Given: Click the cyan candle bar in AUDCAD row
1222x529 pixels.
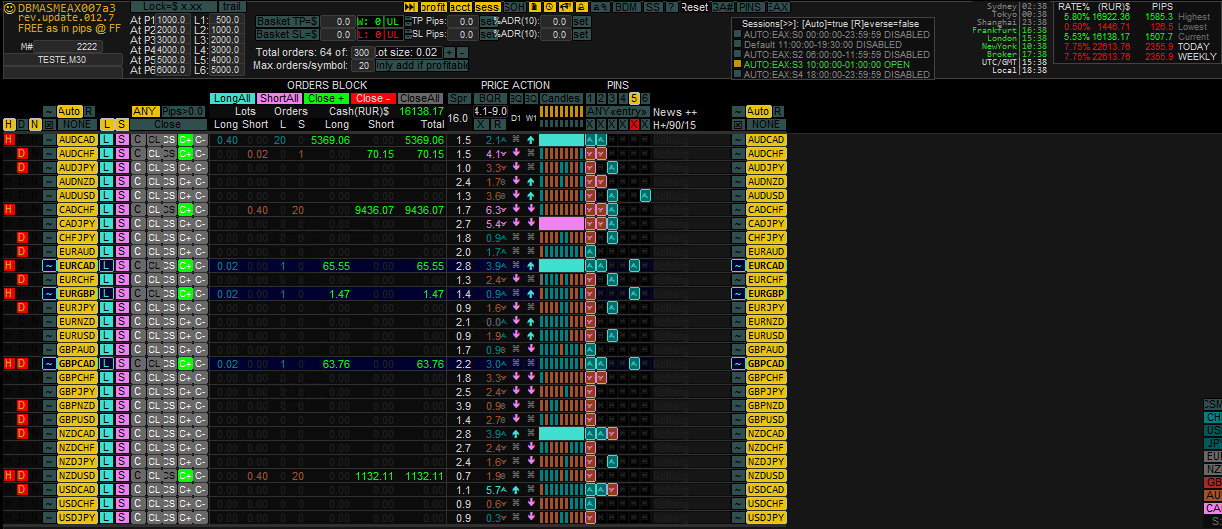Looking at the screenshot, I should 561,140.
